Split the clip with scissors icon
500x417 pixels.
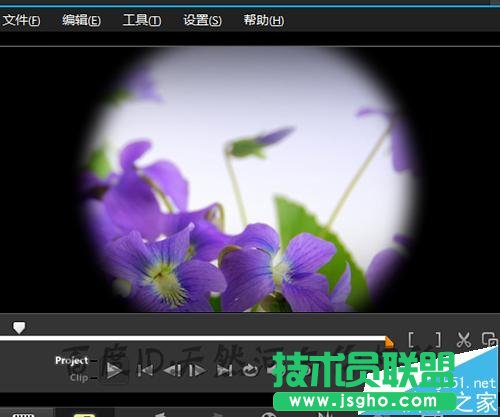(x=464, y=340)
